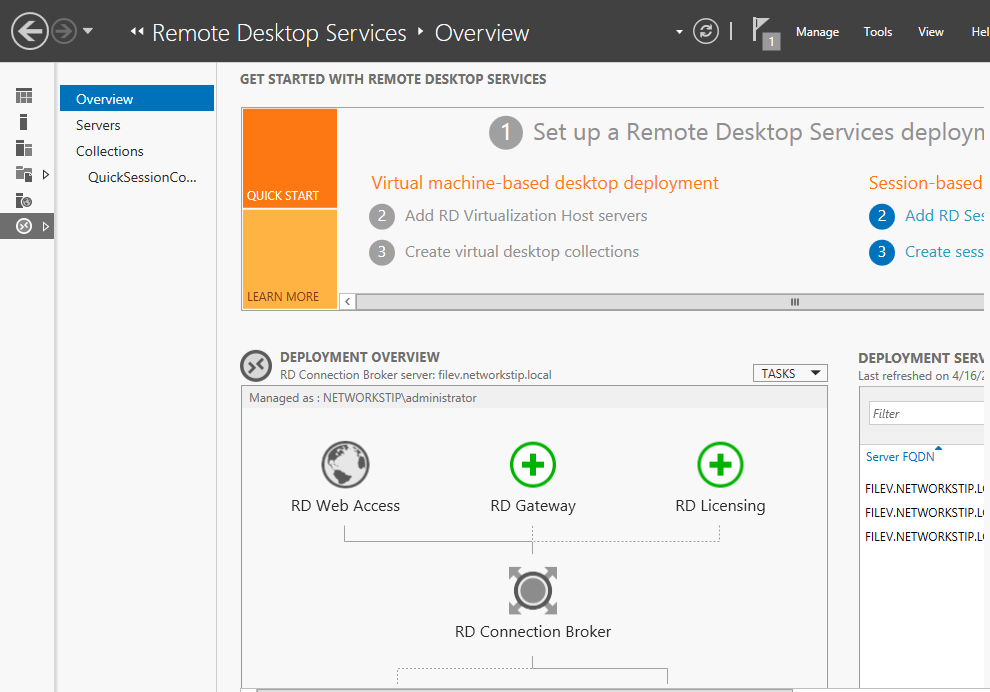
Task: Open All Servers from the sidebar
Action: (24, 147)
